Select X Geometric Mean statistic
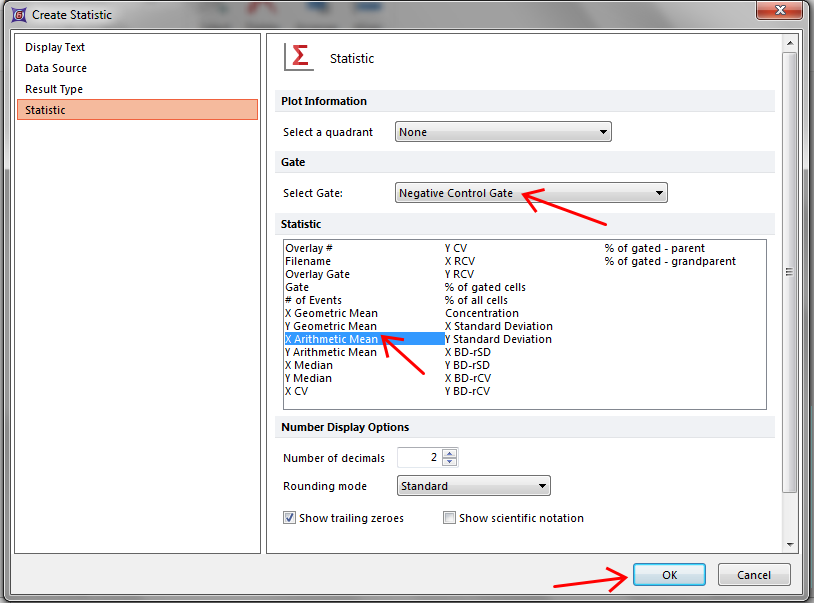The image size is (814, 603). click(x=331, y=313)
